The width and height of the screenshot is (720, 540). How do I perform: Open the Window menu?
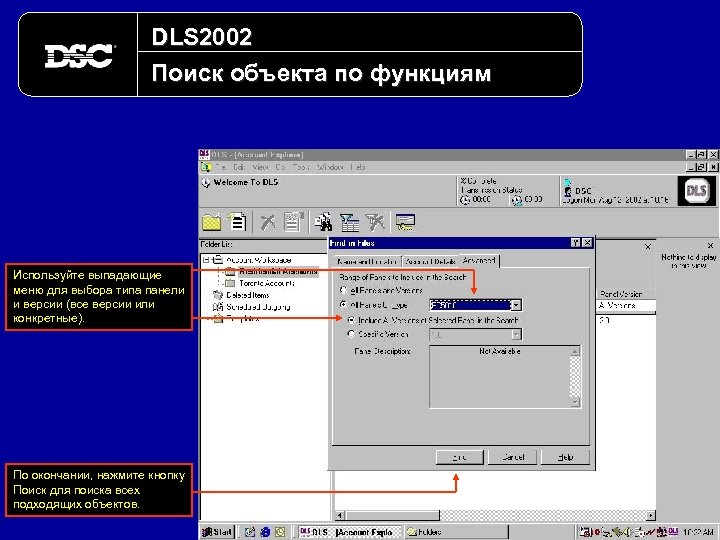pos(330,167)
